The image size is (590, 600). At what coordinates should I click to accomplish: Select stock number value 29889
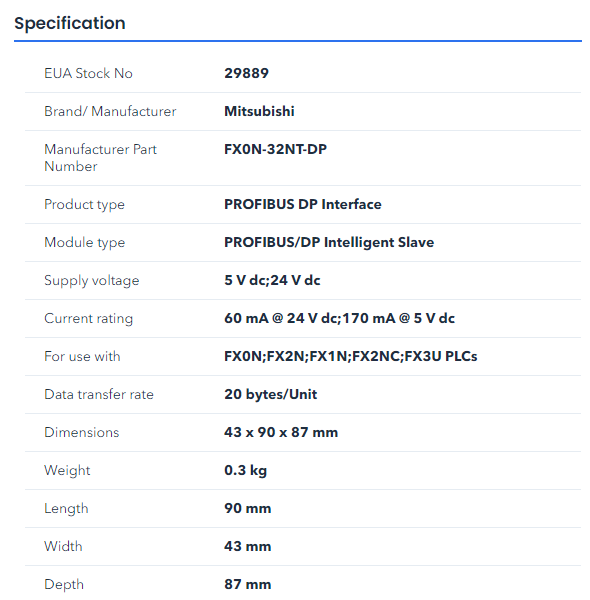coord(246,73)
